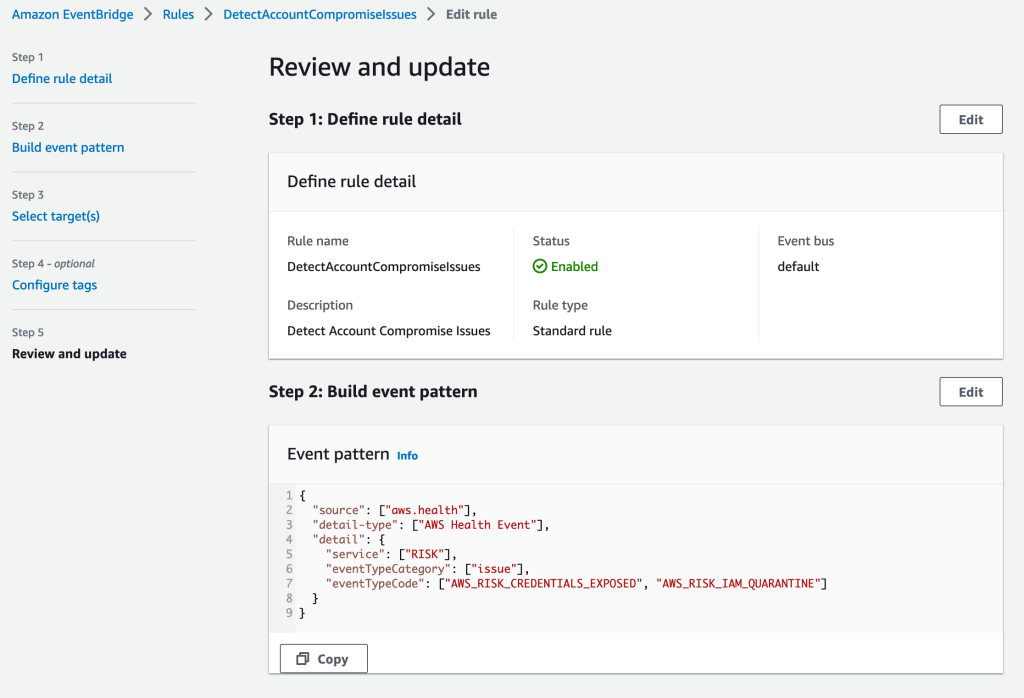Open Step 4 Configure tags
This screenshot has width=1024, height=698.
(54, 285)
